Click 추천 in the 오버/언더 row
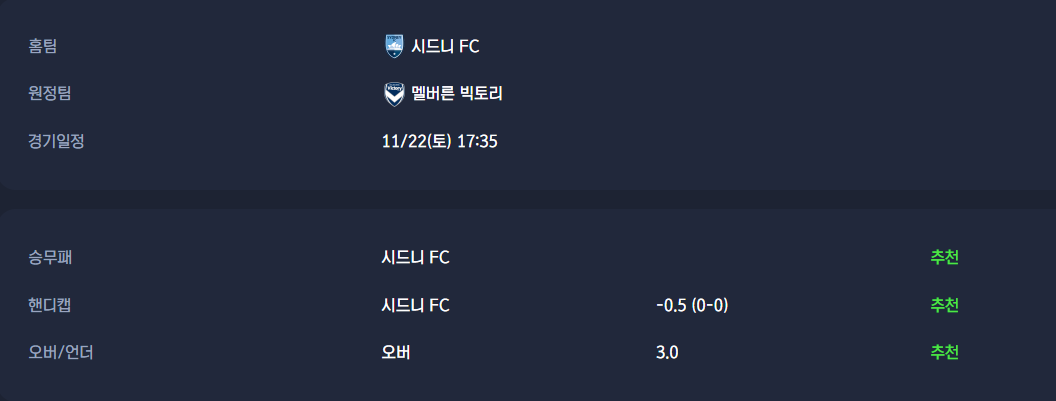Viewport: 1056px width, 401px height. (x=944, y=353)
